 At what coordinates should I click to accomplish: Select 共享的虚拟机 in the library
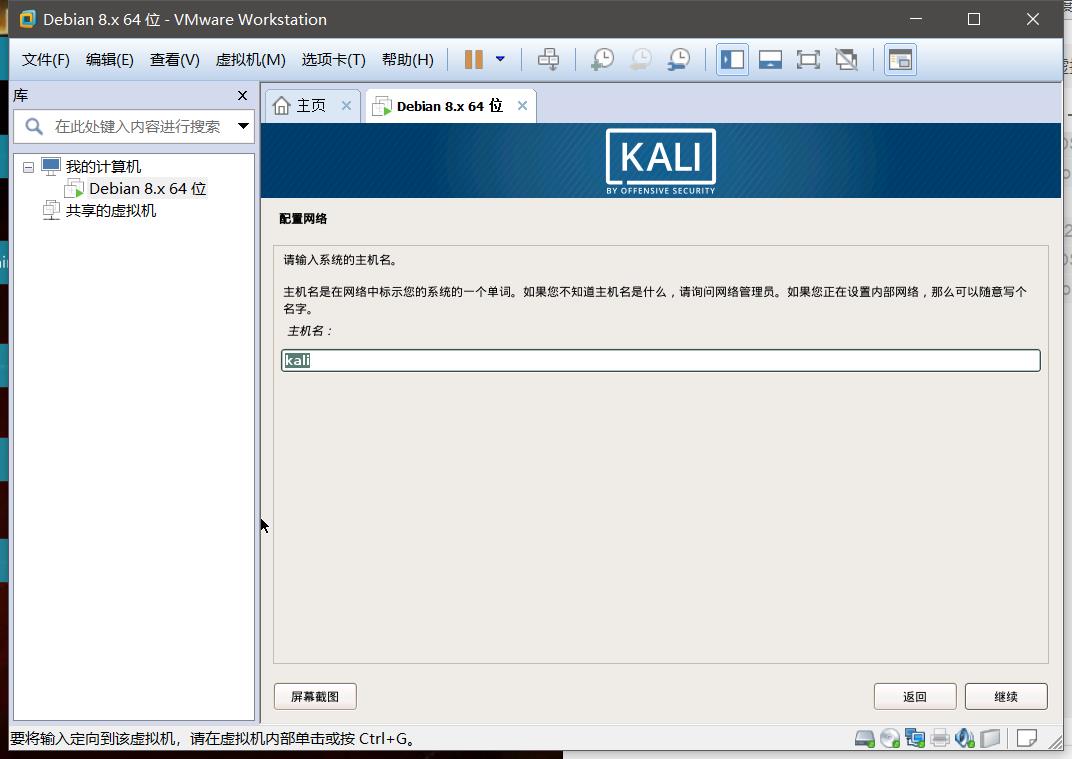point(111,211)
